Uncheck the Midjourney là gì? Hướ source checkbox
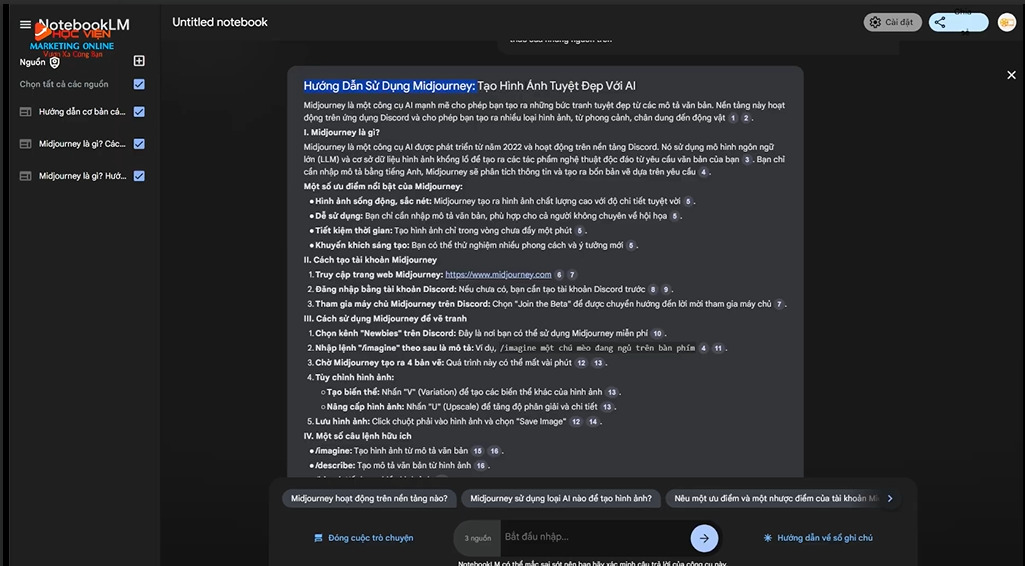1025x566 pixels. point(139,176)
